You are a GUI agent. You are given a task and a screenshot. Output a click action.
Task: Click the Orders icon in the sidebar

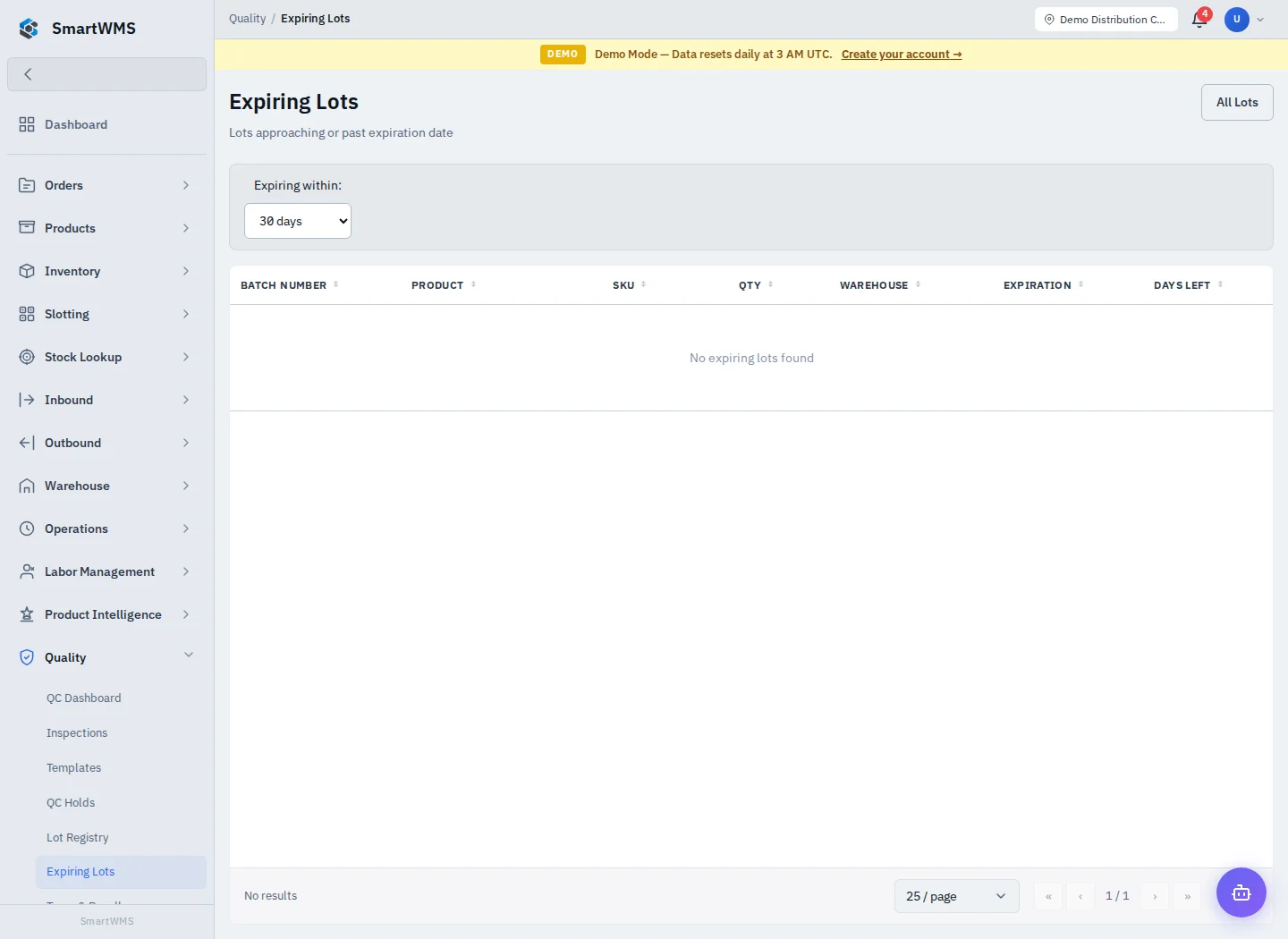tap(27, 185)
